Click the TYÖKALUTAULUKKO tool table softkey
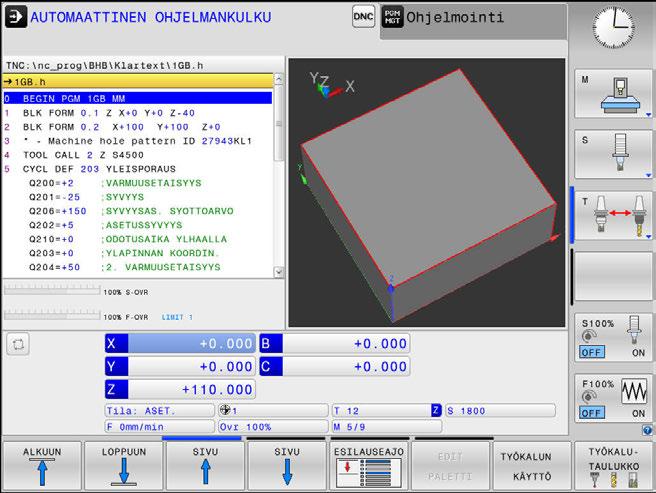The height and width of the screenshot is (493, 656). pos(613,465)
